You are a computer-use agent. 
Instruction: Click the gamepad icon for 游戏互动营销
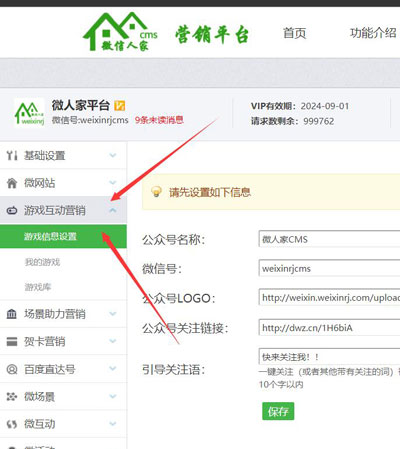tap(12, 210)
